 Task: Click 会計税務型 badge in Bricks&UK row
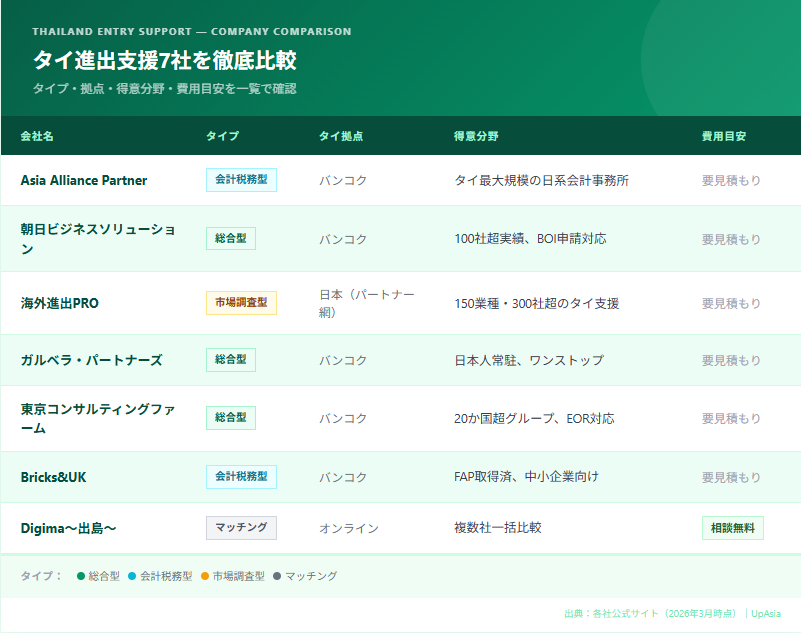click(x=241, y=477)
